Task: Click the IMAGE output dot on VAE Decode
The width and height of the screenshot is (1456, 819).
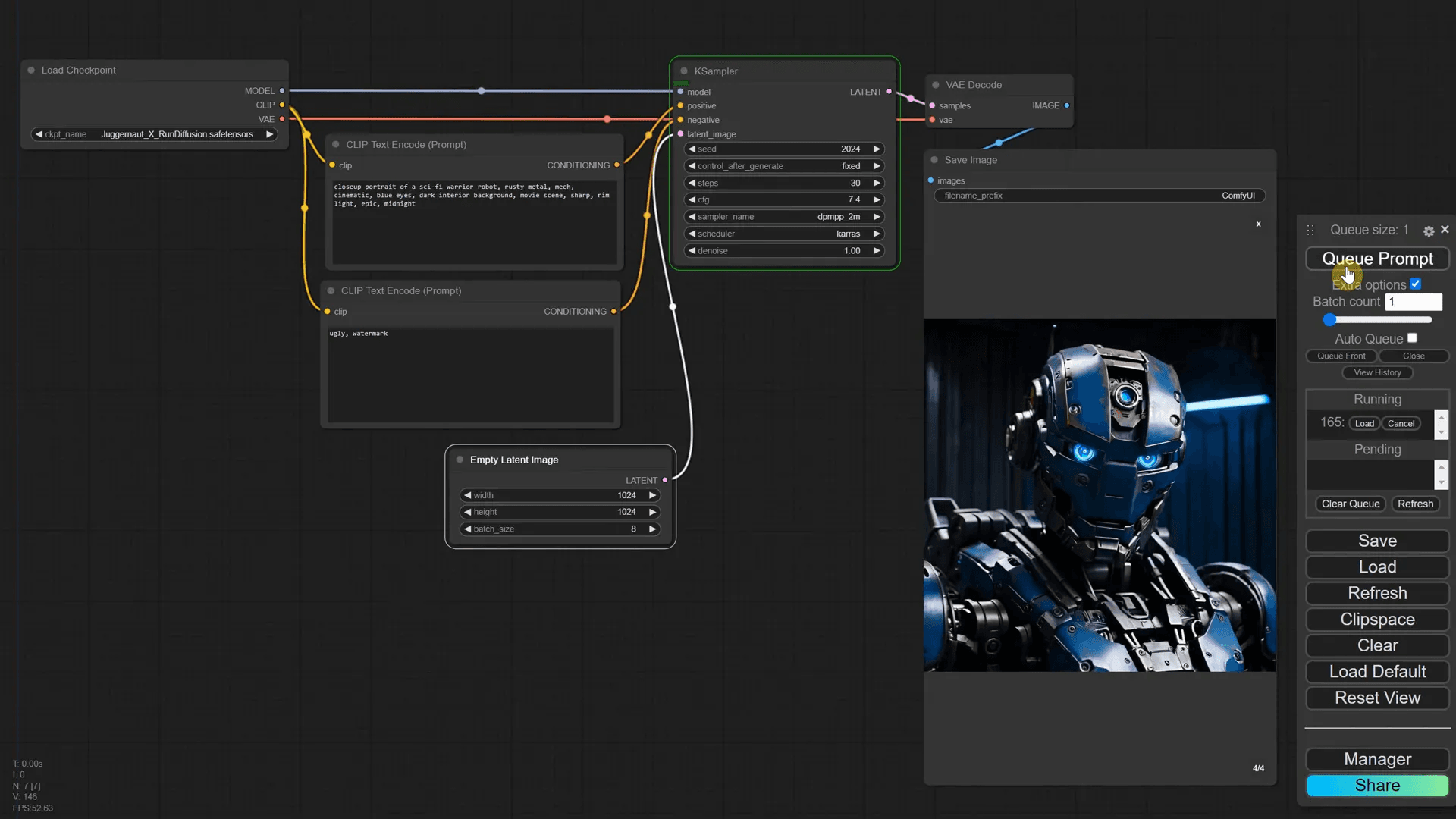Action: pos(1067,105)
